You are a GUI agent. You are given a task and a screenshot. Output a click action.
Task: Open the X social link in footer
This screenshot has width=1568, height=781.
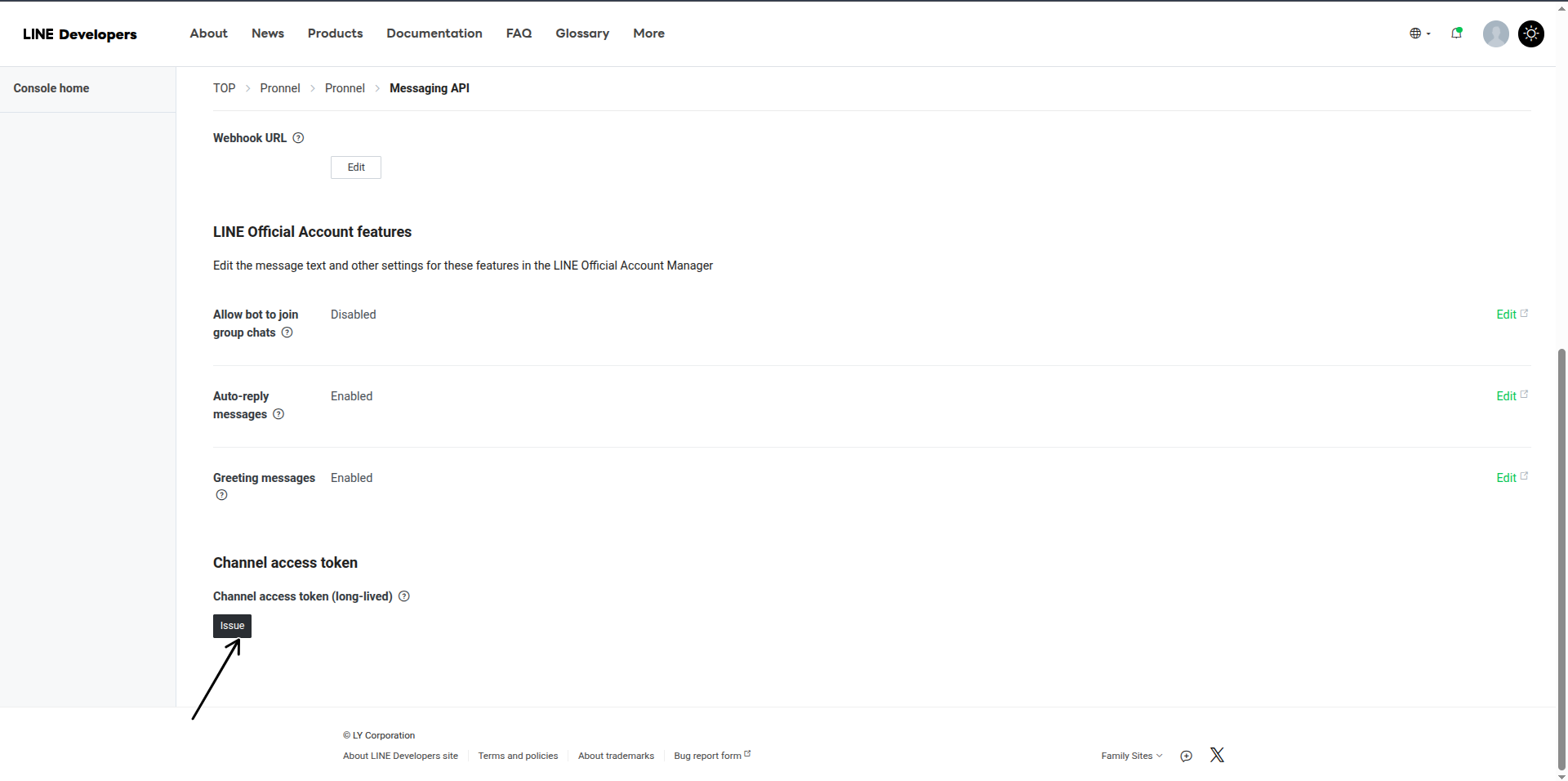[1217, 755]
